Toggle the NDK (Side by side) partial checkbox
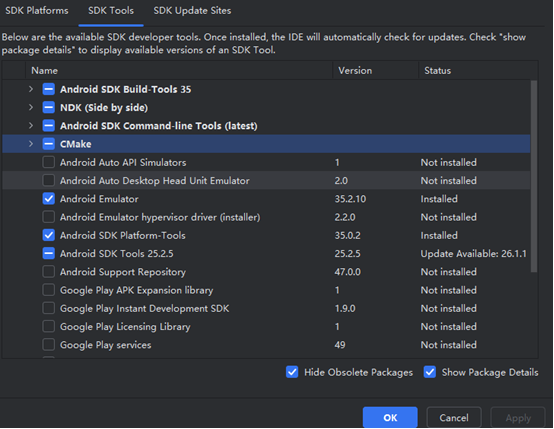The height and width of the screenshot is (429, 554). [x=48, y=107]
